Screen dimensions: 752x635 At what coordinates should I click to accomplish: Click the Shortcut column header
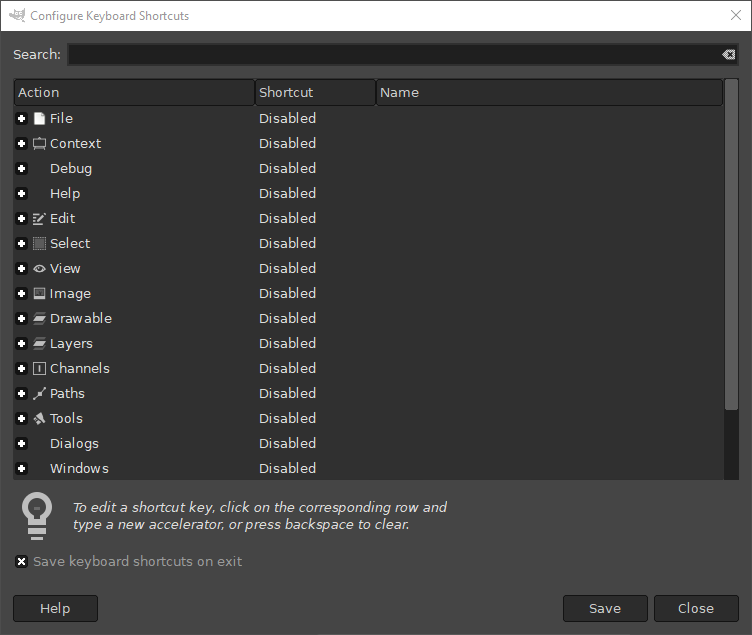(x=315, y=92)
